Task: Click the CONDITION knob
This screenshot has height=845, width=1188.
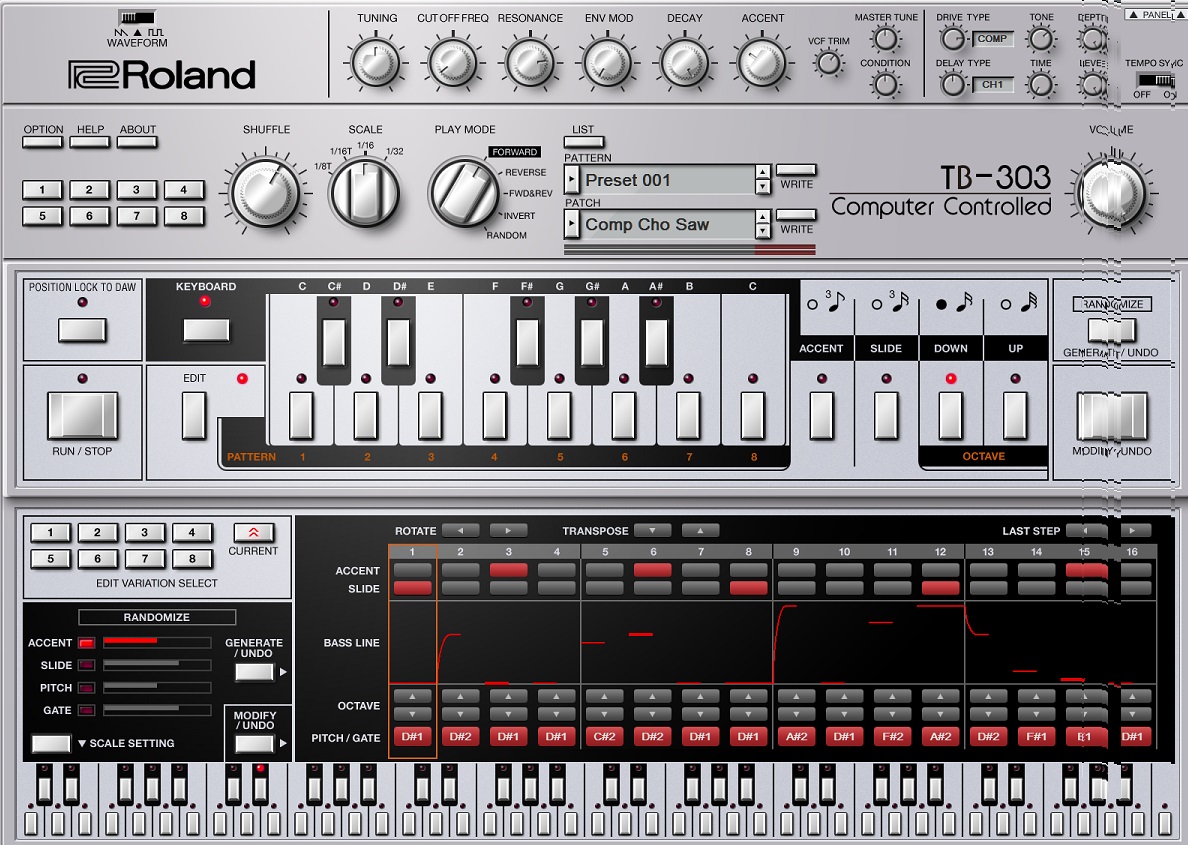Action: [x=885, y=84]
